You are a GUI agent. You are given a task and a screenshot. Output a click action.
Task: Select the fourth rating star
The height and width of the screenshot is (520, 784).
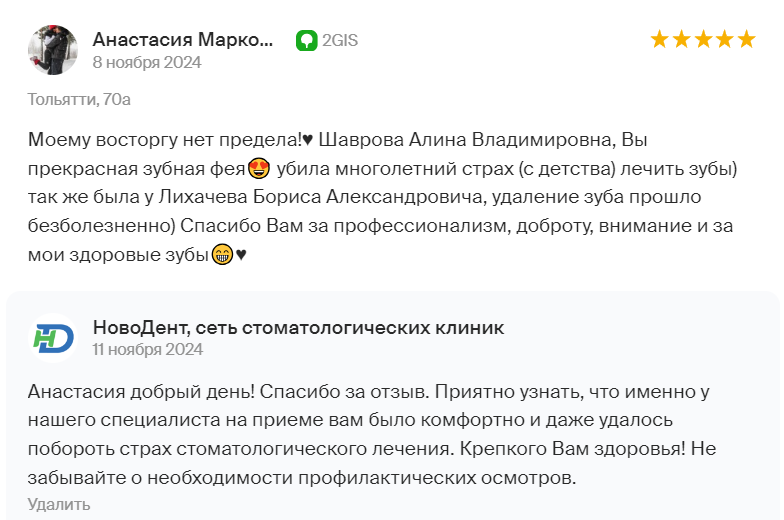[x=724, y=39]
